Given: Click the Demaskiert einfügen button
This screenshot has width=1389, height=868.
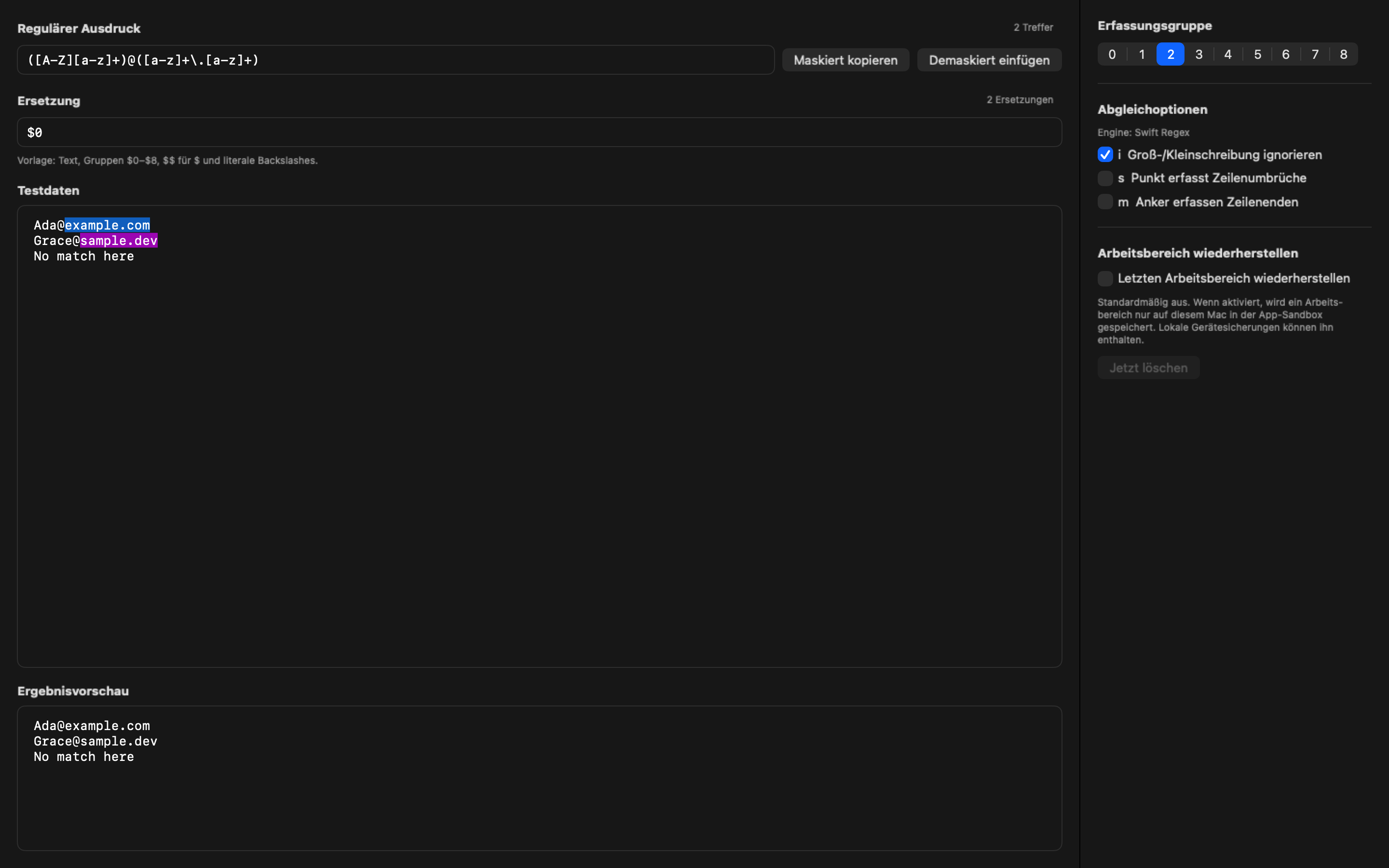Looking at the screenshot, I should click(x=989, y=60).
